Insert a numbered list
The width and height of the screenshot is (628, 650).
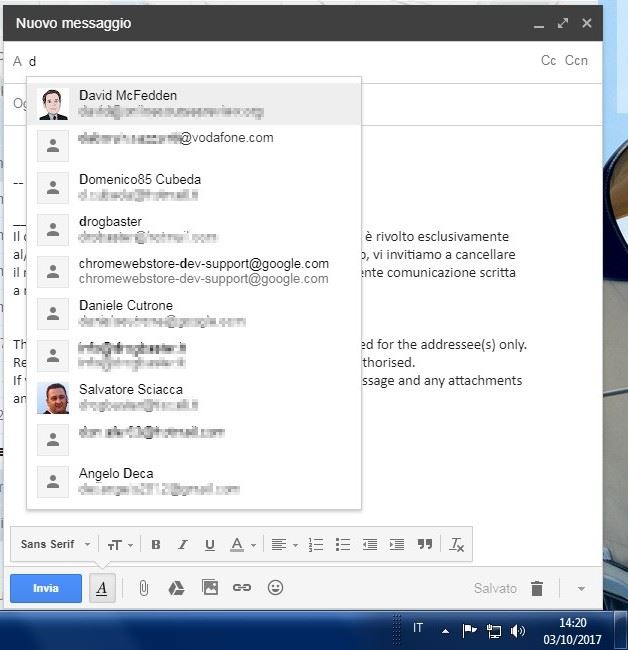316,545
